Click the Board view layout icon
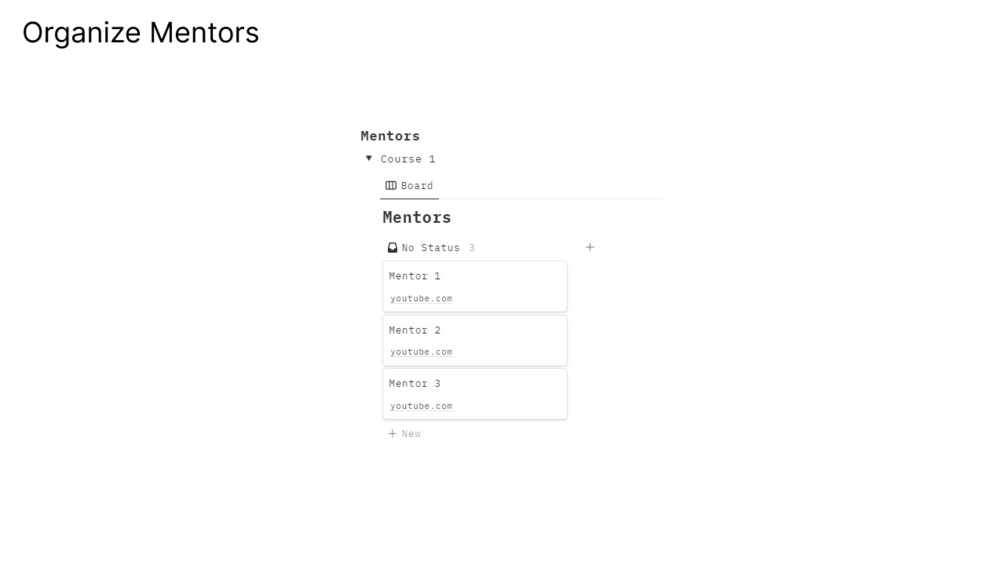 click(x=391, y=185)
